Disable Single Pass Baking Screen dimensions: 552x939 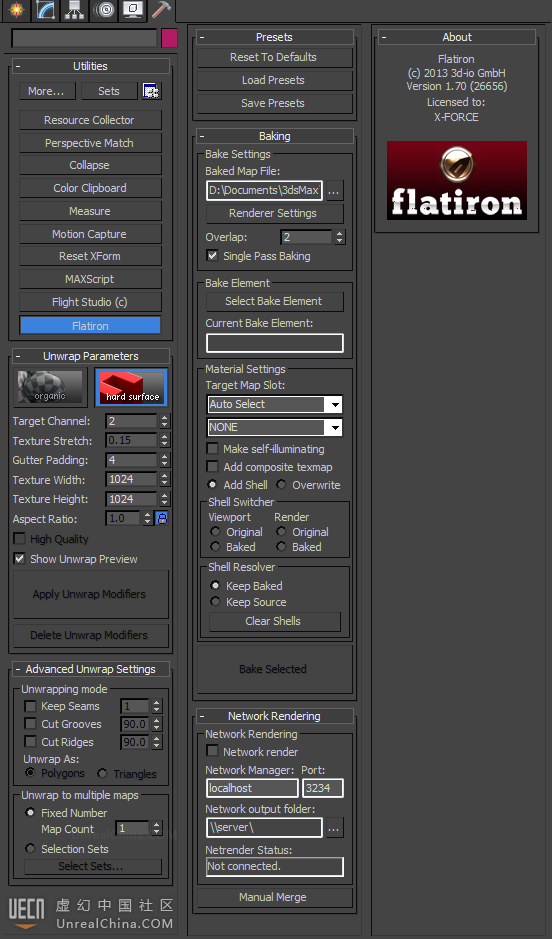point(212,256)
